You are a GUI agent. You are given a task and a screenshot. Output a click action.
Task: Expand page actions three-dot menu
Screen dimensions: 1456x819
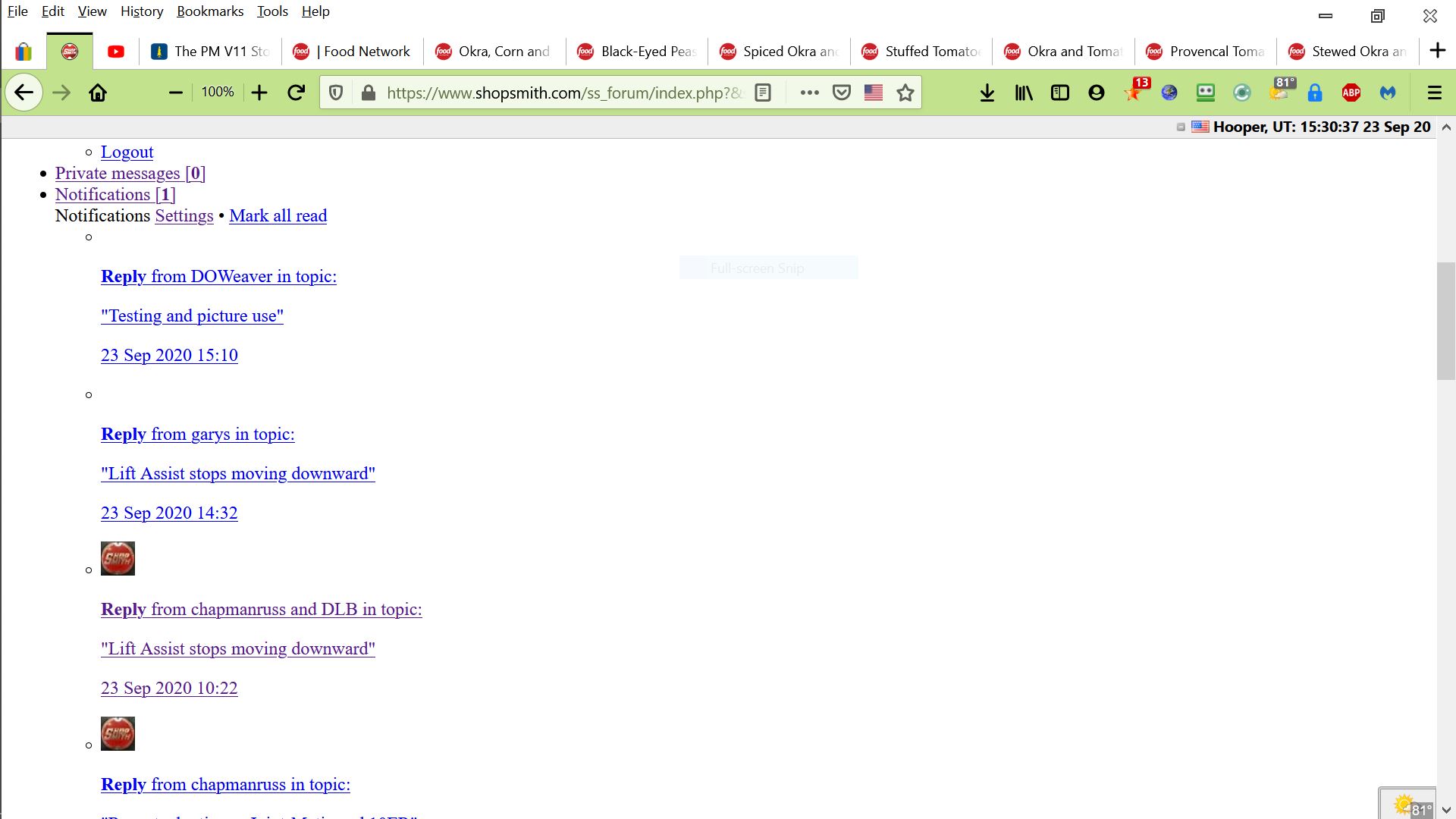pos(809,93)
